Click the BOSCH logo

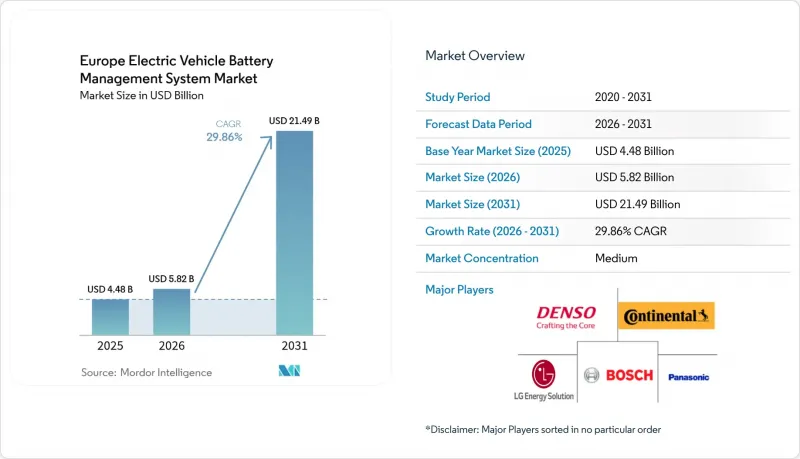[618, 375]
